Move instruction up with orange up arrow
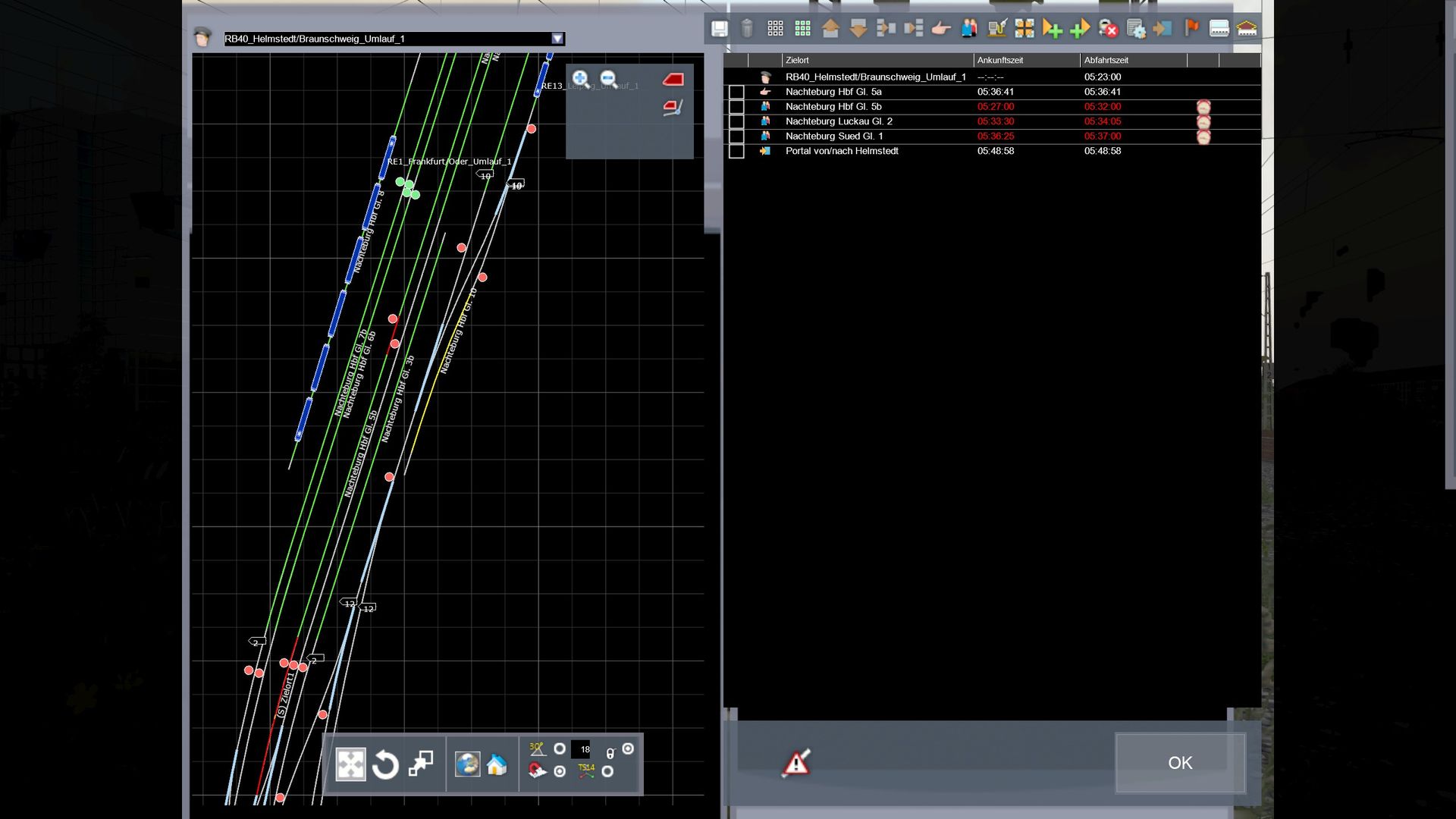The image size is (1456, 819). pos(830,29)
